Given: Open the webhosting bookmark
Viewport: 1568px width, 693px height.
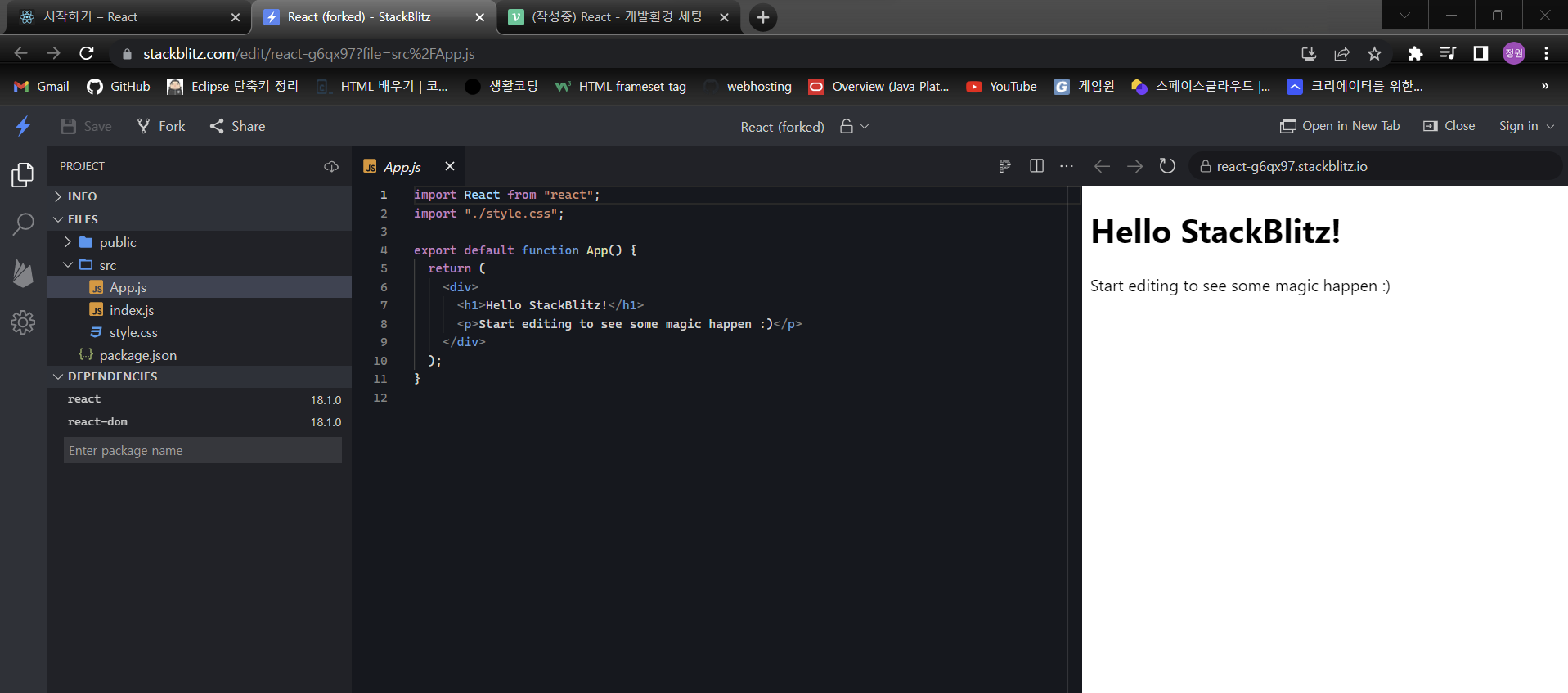Looking at the screenshot, I should pyautogui.click(x=748, y=86).
